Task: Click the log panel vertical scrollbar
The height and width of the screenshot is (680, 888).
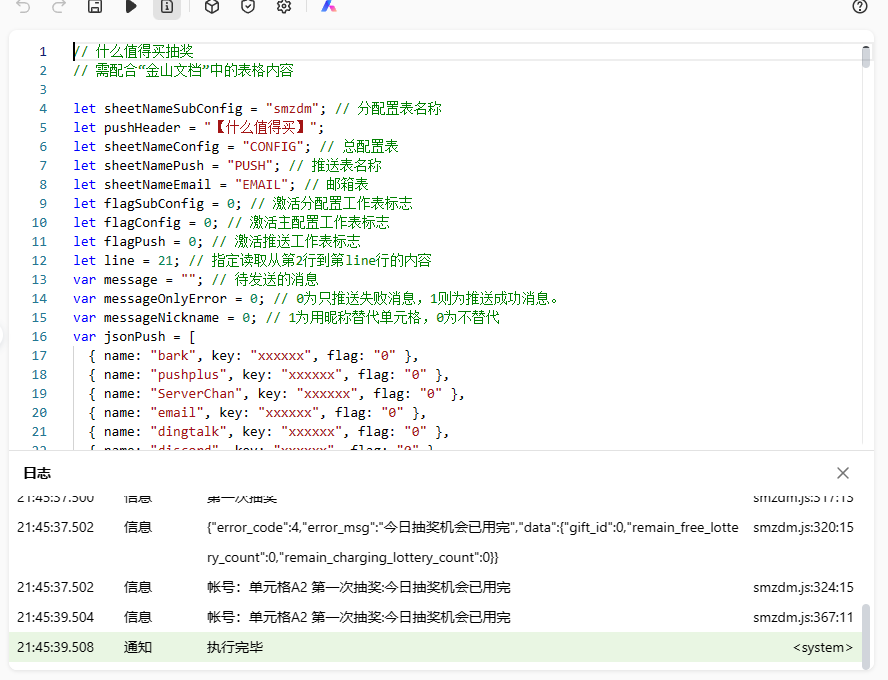Action: tap(866, 630)
